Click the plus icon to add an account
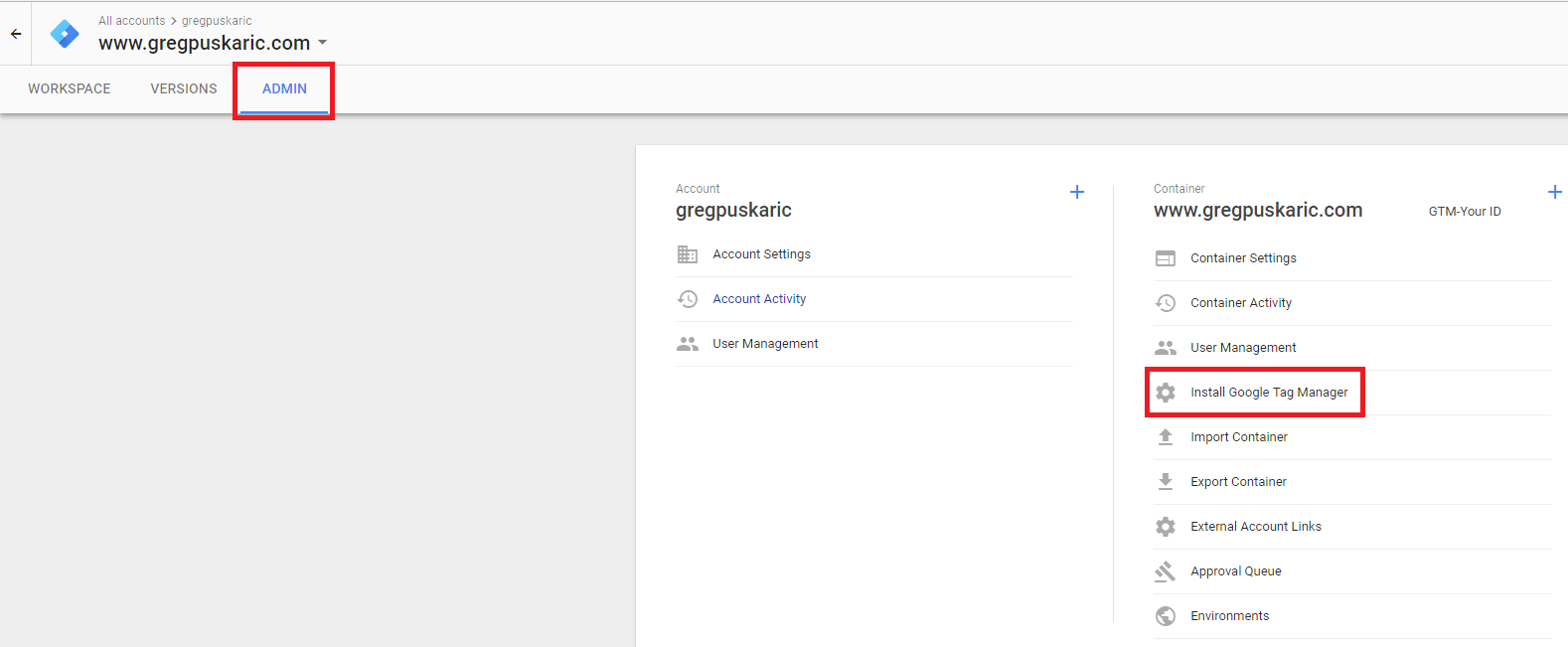 1077,192
